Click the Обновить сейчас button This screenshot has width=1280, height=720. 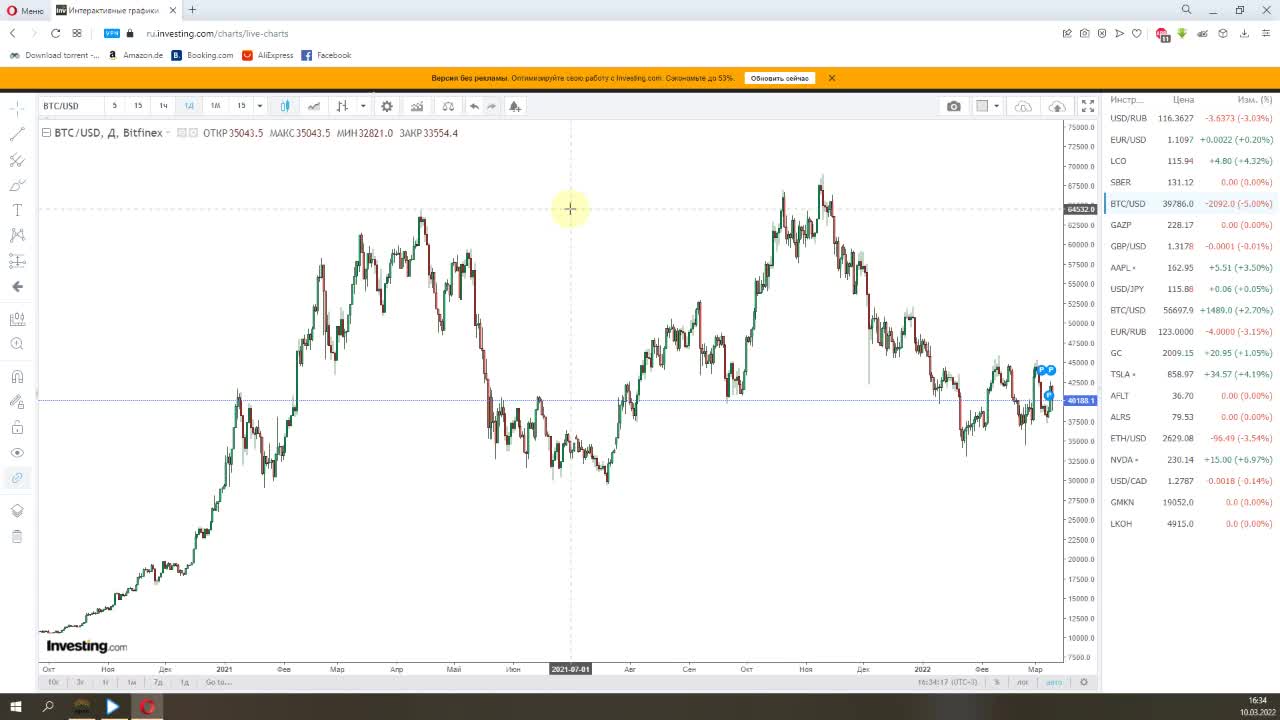point(780,78)
